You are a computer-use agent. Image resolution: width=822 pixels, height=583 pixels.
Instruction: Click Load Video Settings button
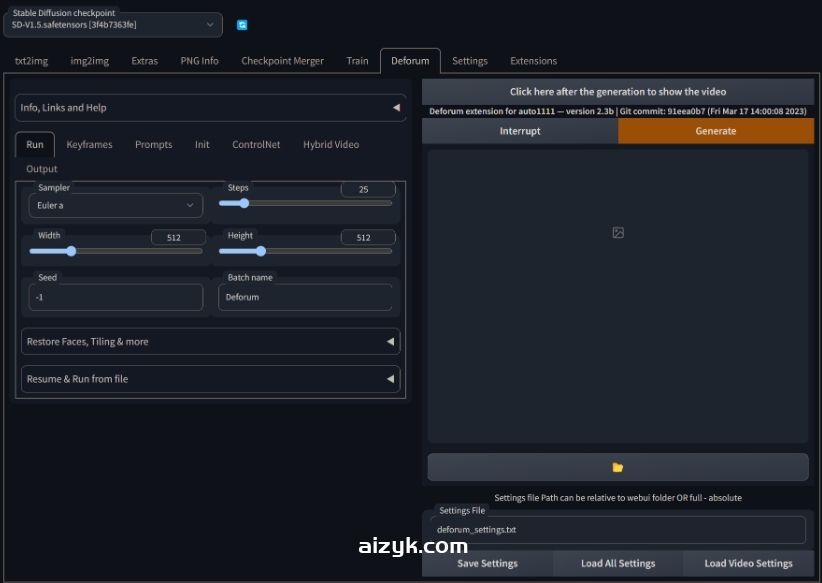pyautogui.click(x=748, y=563)
